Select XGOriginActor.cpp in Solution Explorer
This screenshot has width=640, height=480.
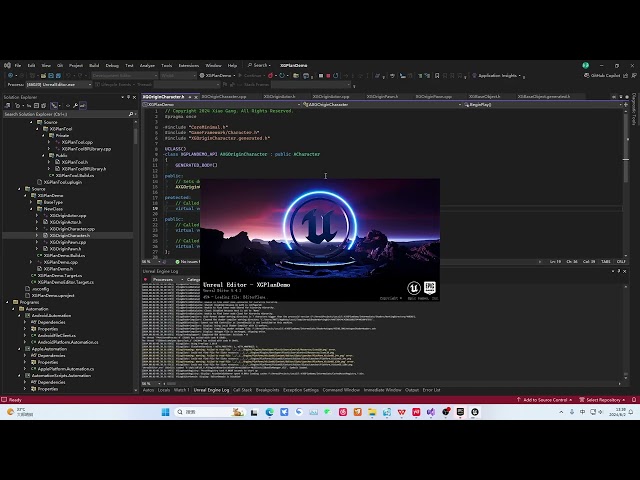click(68, 216)
